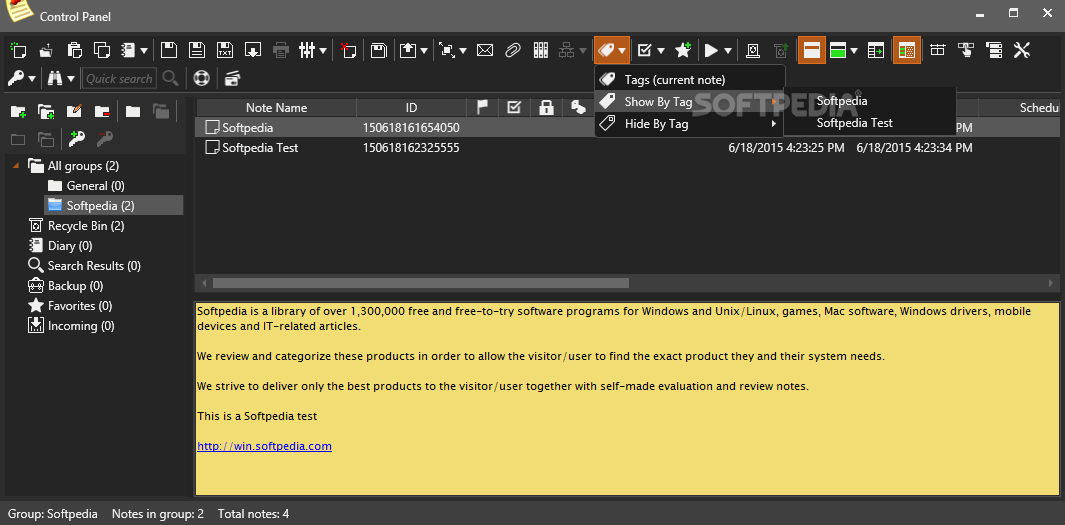Click the delete note icon with red X
The width and height of the screenshot is (1065, 525).
pos(348,50)
